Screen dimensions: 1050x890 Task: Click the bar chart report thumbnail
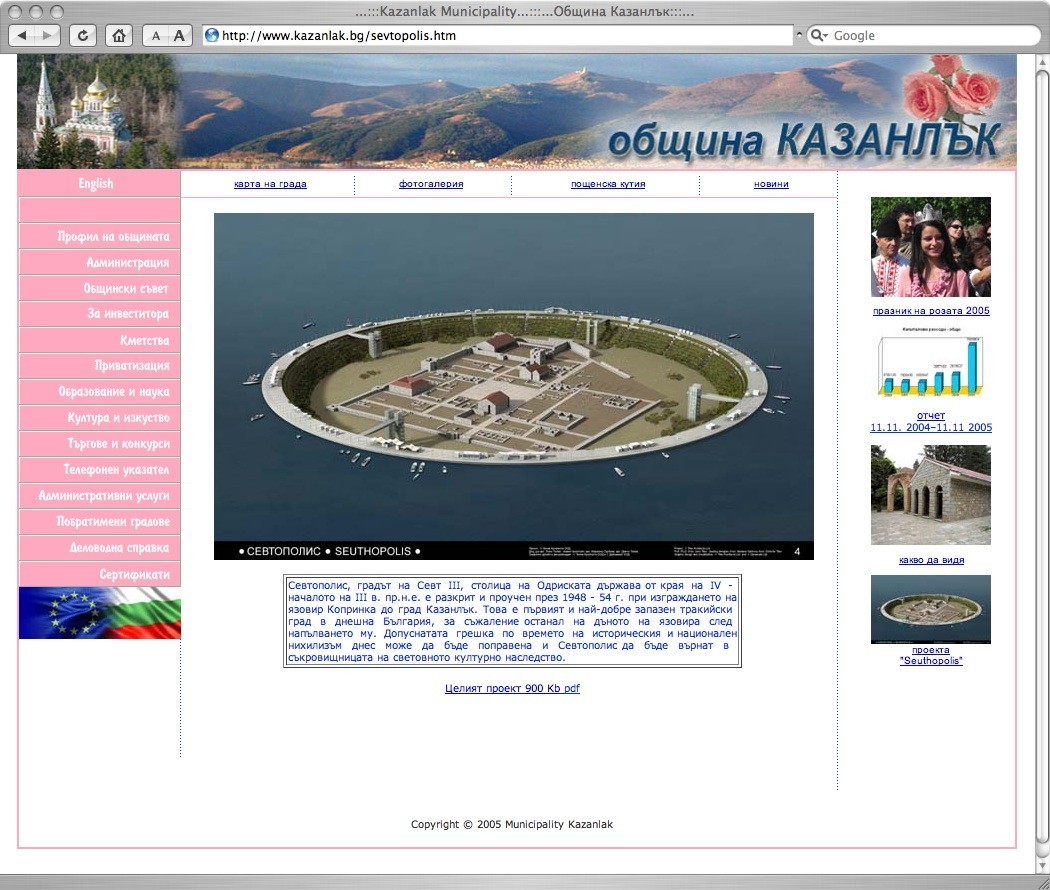click(x=930, y=366)
